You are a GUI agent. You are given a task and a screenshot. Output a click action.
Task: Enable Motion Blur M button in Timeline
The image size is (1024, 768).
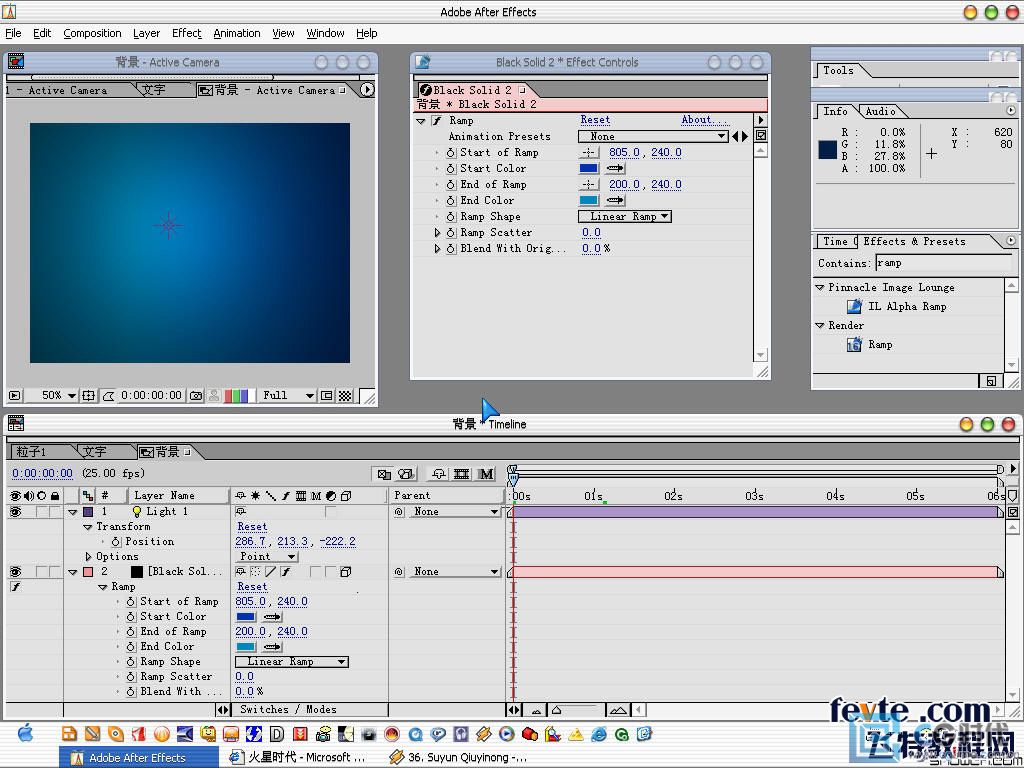pos(486,474)
